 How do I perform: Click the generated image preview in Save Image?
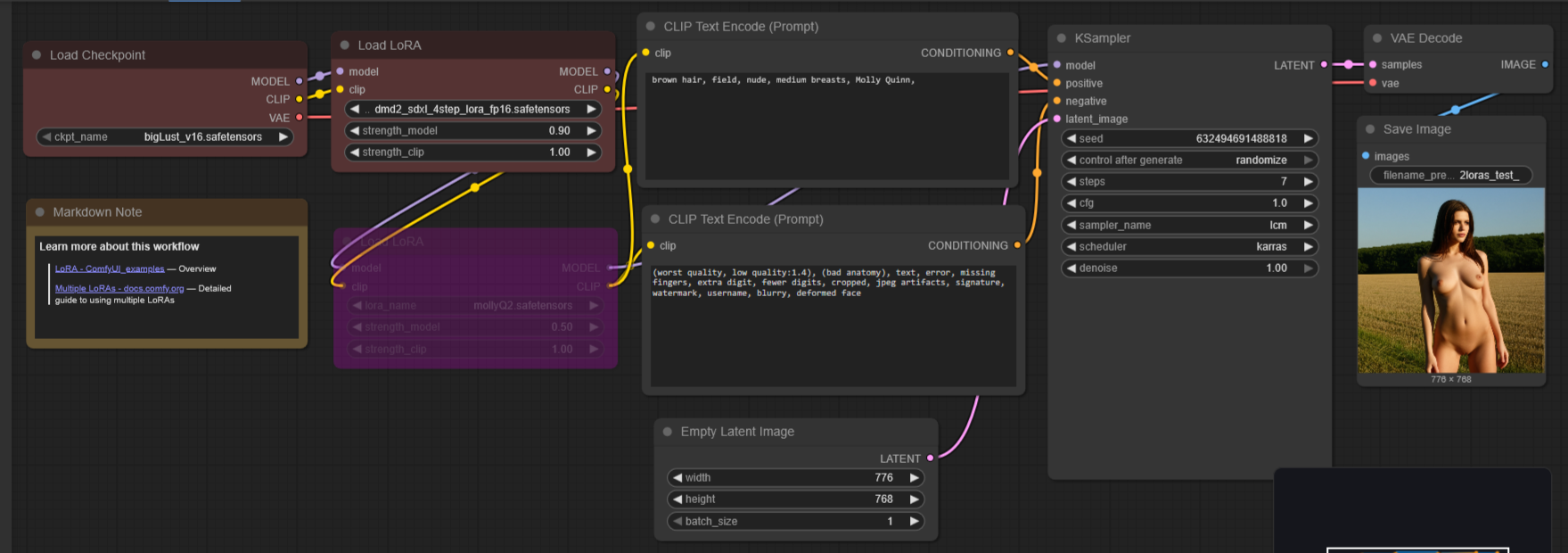pyautogui.click(x=1451, y=280)
